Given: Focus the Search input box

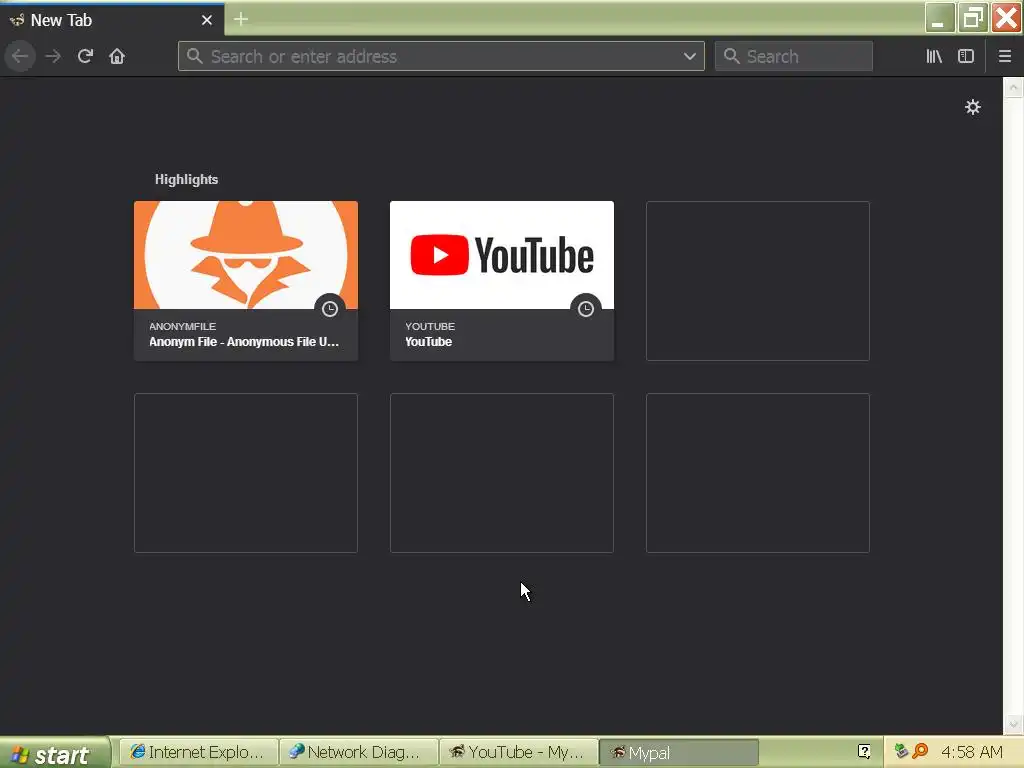Looking at the screenshot, I should click(x=793, y=56).
